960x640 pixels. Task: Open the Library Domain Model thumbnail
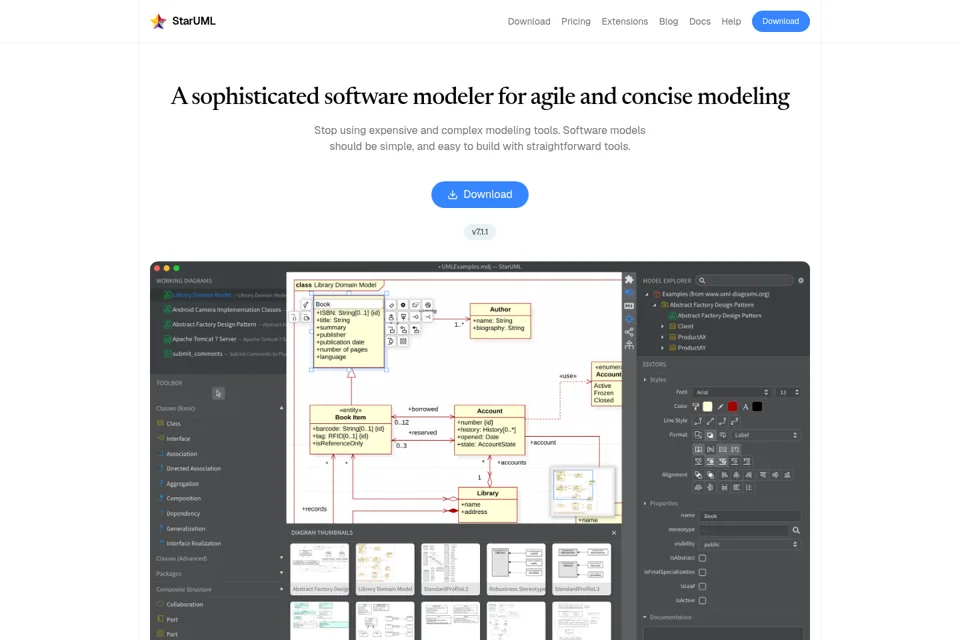click(385, 569)
